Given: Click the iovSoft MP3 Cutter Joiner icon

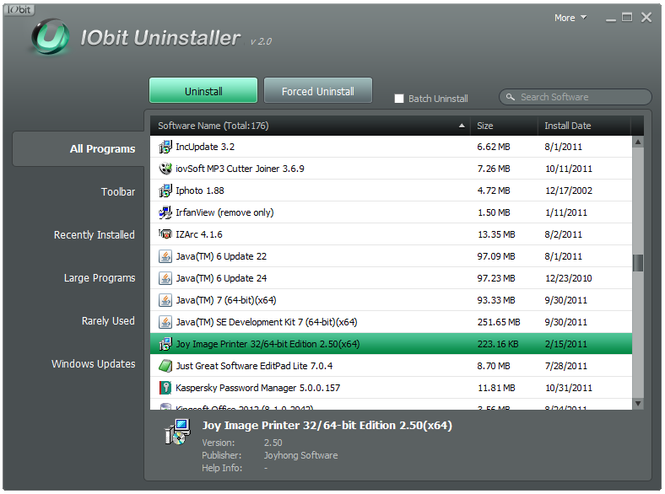Looking at the screenshot, I should click(165, 169).
